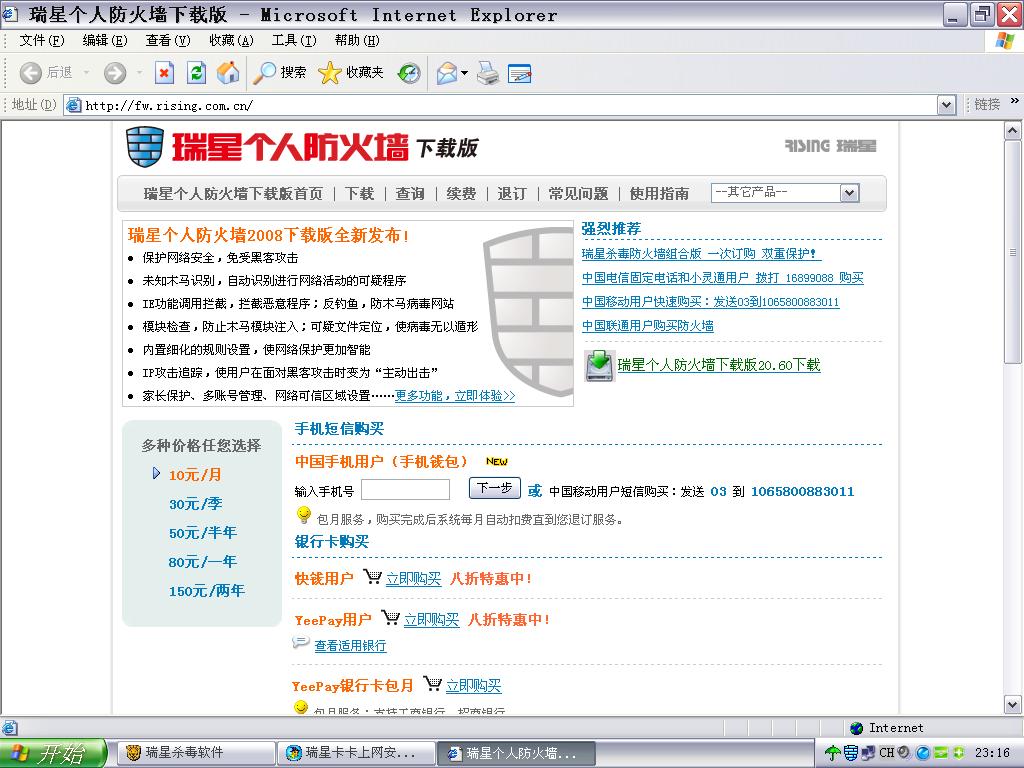Click the 输入手机号 phone number field

point(406,490)
